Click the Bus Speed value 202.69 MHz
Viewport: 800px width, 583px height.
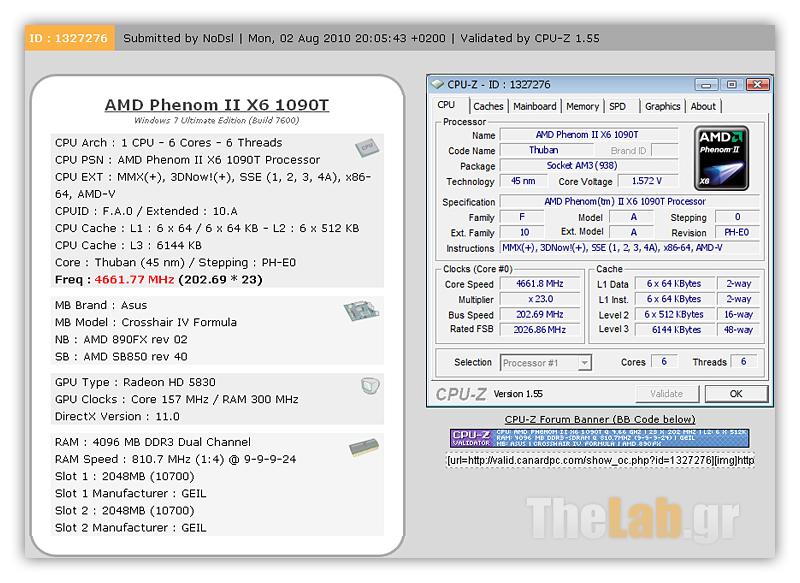coord(540,314)
